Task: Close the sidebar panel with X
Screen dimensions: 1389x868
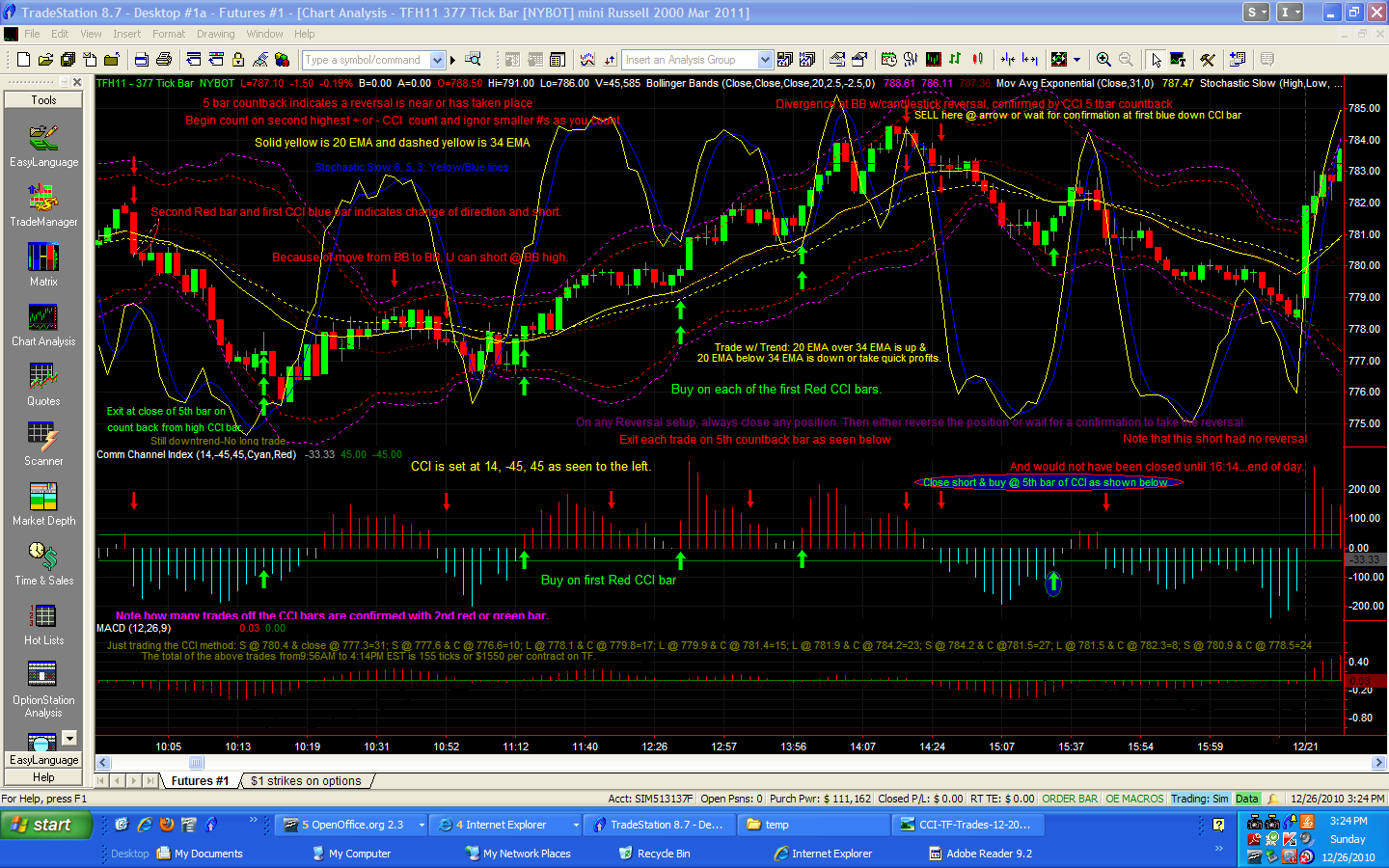Action: [x=77, y=83]
